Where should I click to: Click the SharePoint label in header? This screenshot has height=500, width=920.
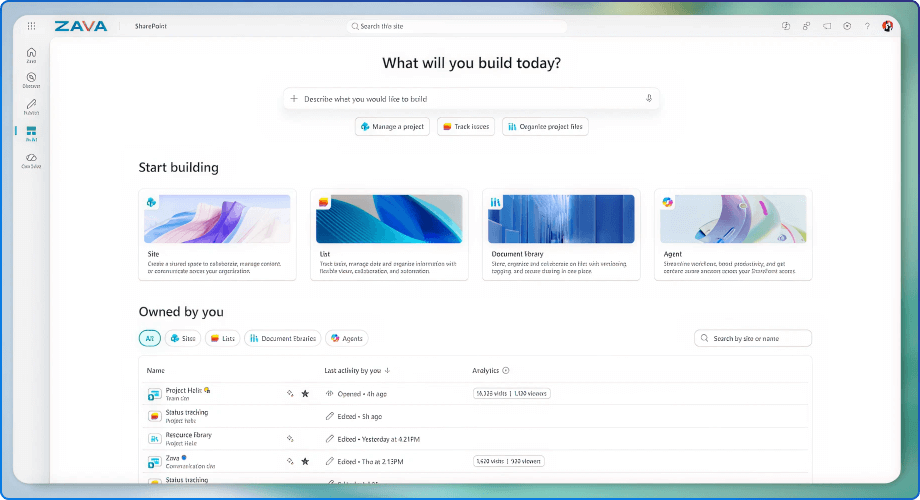coord(151,26)
